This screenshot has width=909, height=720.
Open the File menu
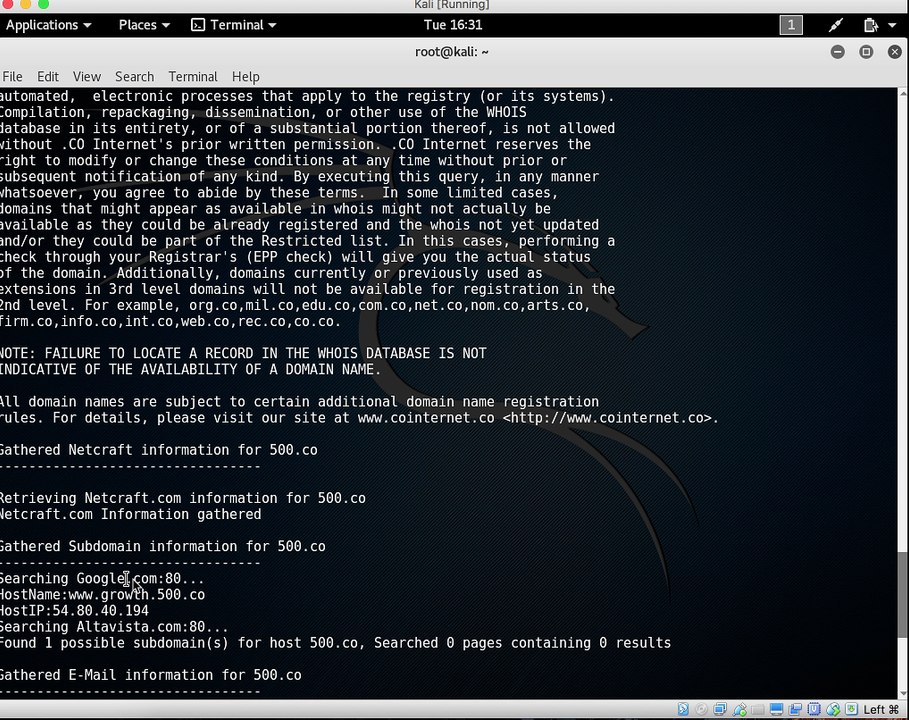coord(12,77)
